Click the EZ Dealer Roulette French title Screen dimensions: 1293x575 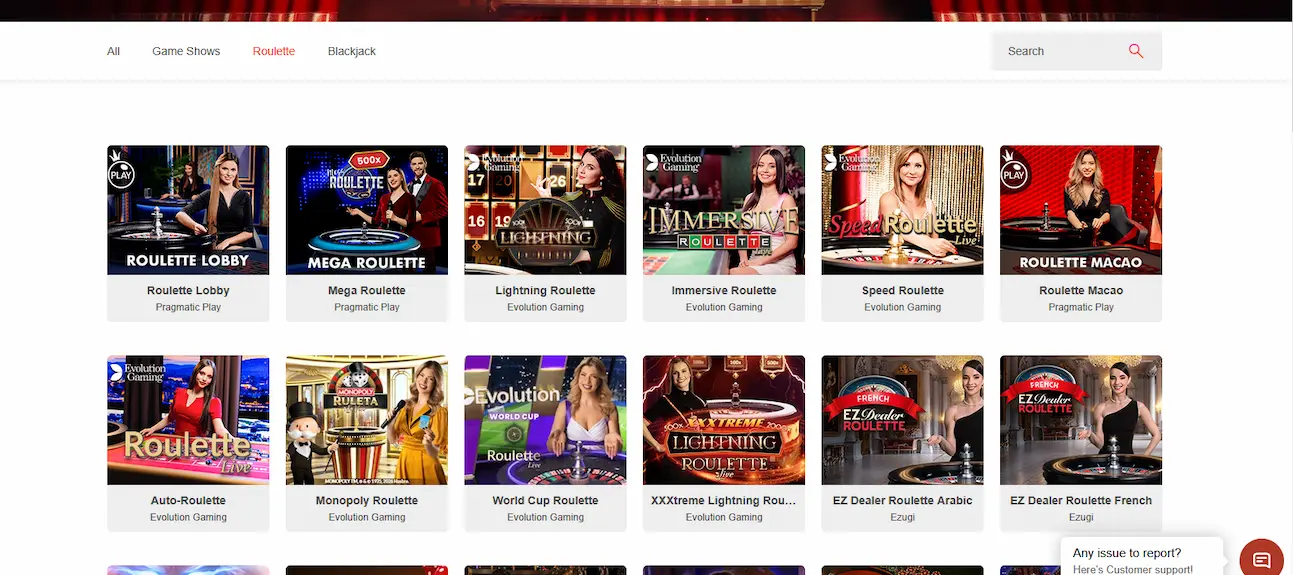tap(1081, 500)
